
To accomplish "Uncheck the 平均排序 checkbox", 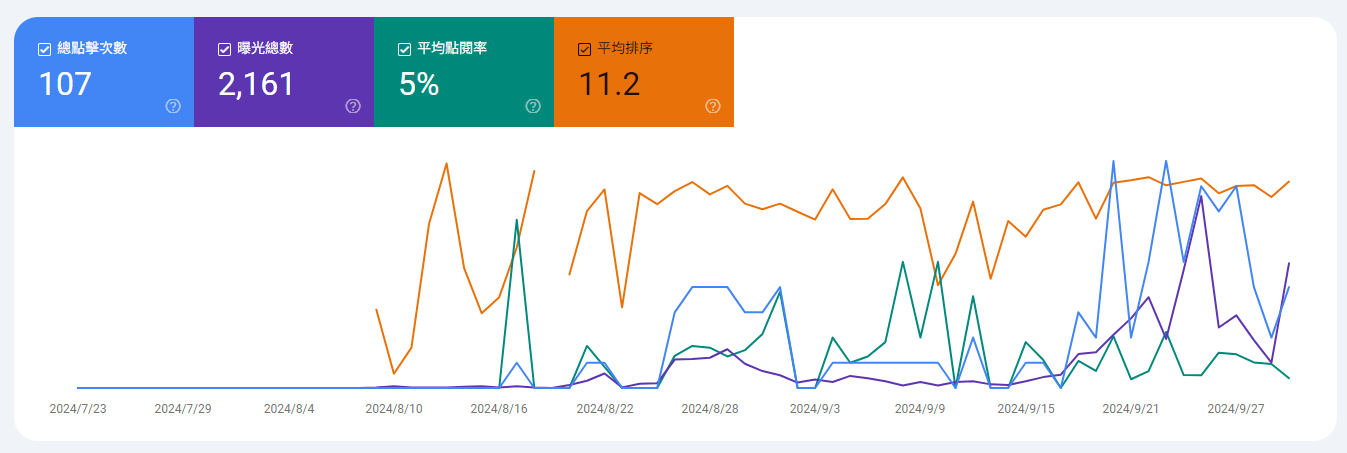I will click(584, 49).
